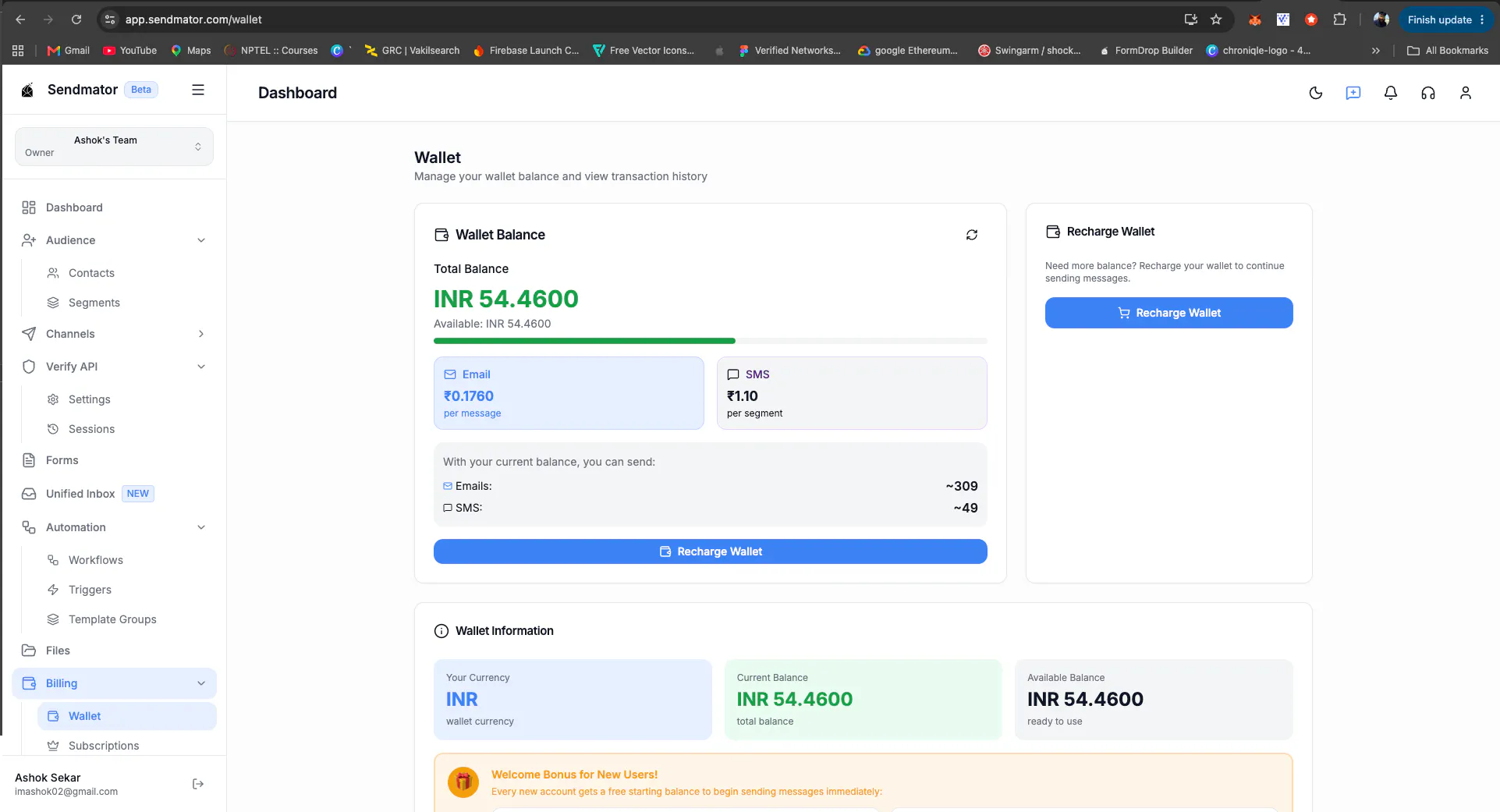Open the support headphones icon
1500x812 pixels.
1428,93
